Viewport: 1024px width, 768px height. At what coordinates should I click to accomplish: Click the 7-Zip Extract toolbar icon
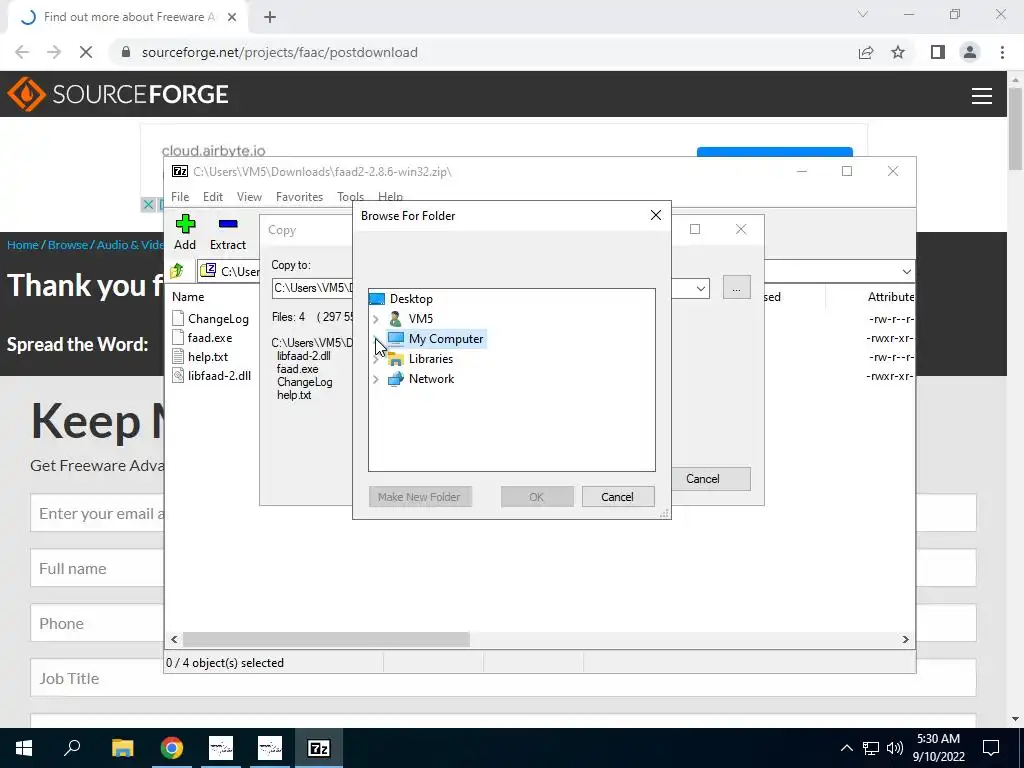[228, 225]
